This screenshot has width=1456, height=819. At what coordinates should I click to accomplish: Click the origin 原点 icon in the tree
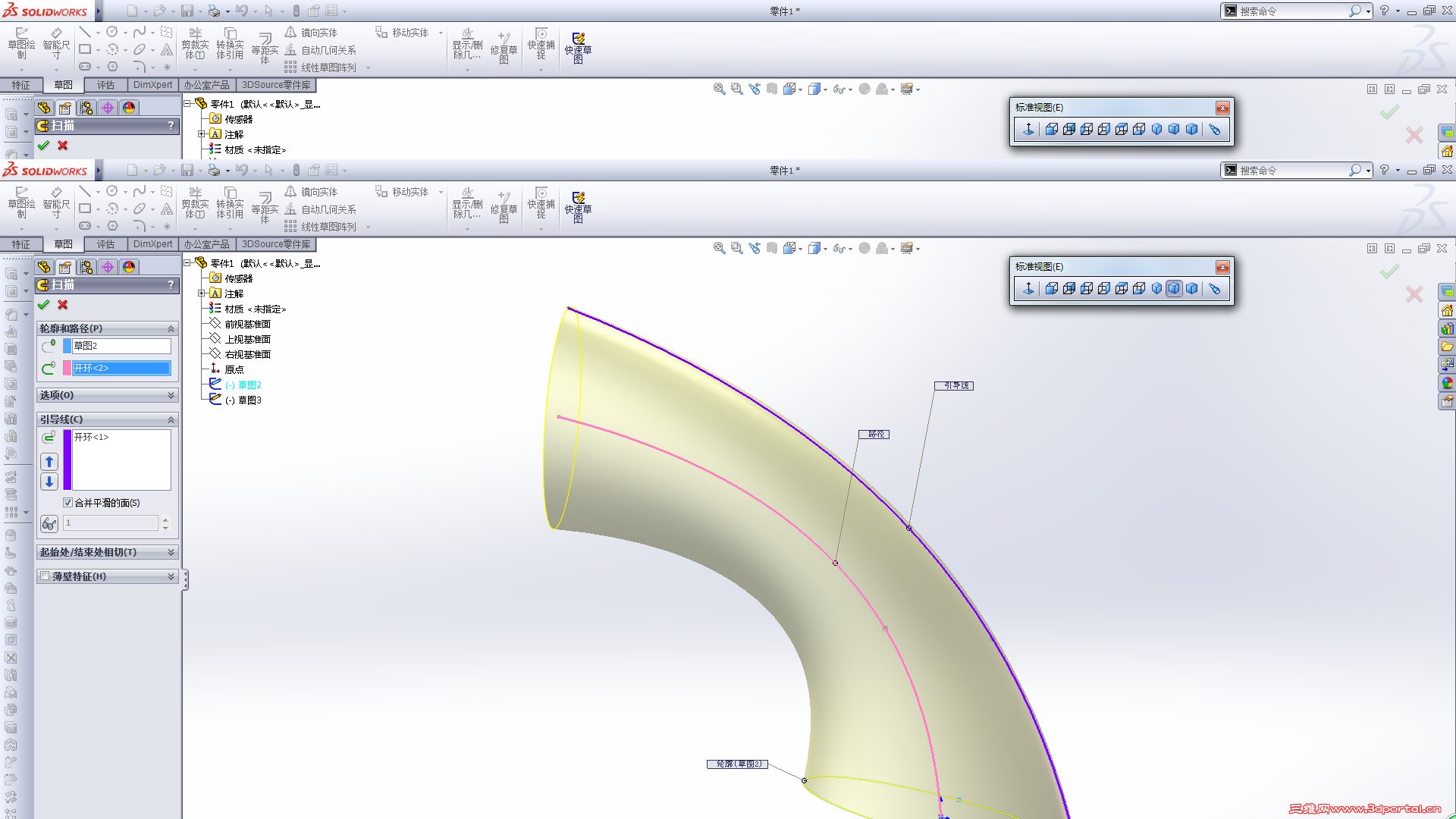(215, 369)
